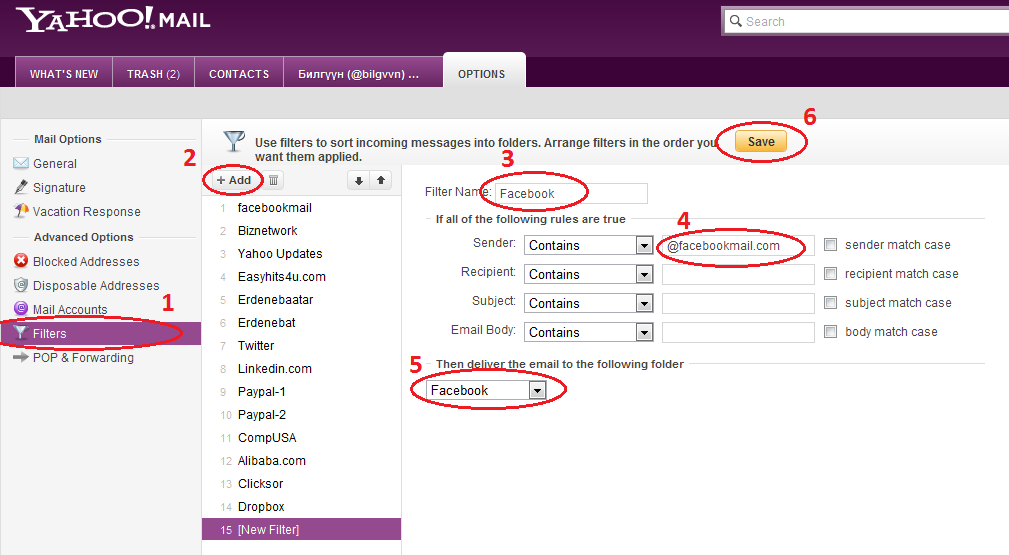Viewport: 1009px width, 555px height.
Task: Select the CompUSA filter
Action: click(x=301, y=438)
